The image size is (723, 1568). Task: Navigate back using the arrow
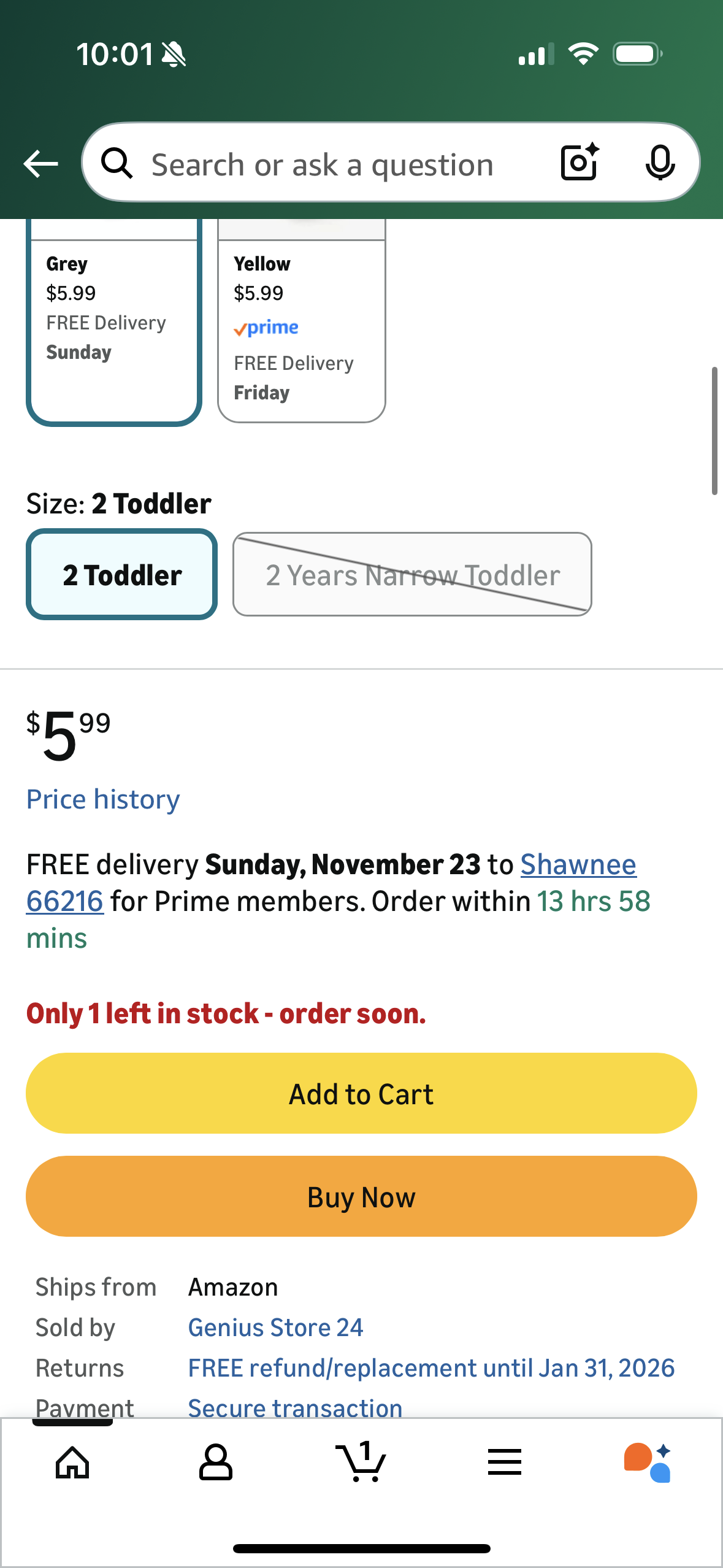40,163
